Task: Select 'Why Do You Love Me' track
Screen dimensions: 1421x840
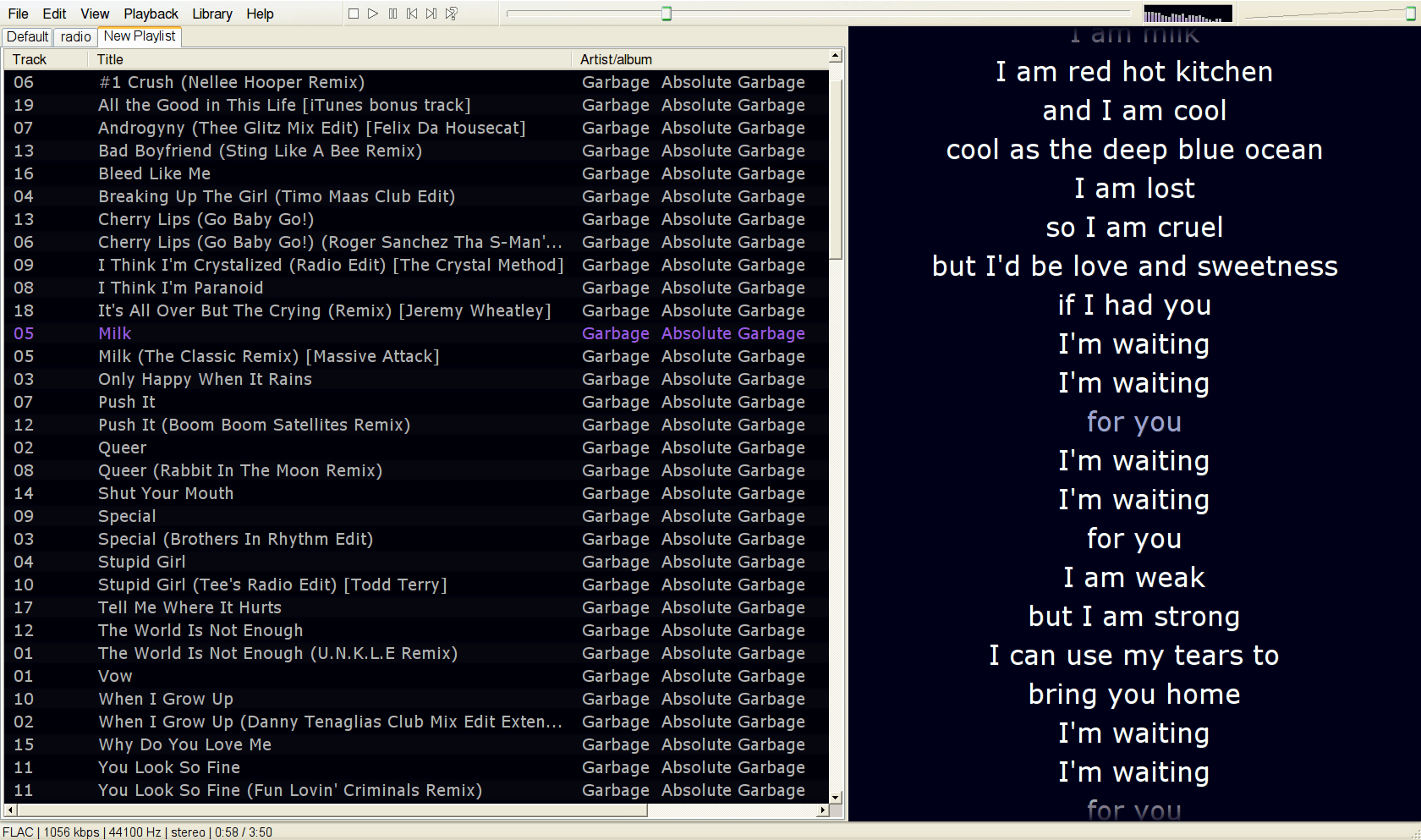Action: [x=416, y=744]
